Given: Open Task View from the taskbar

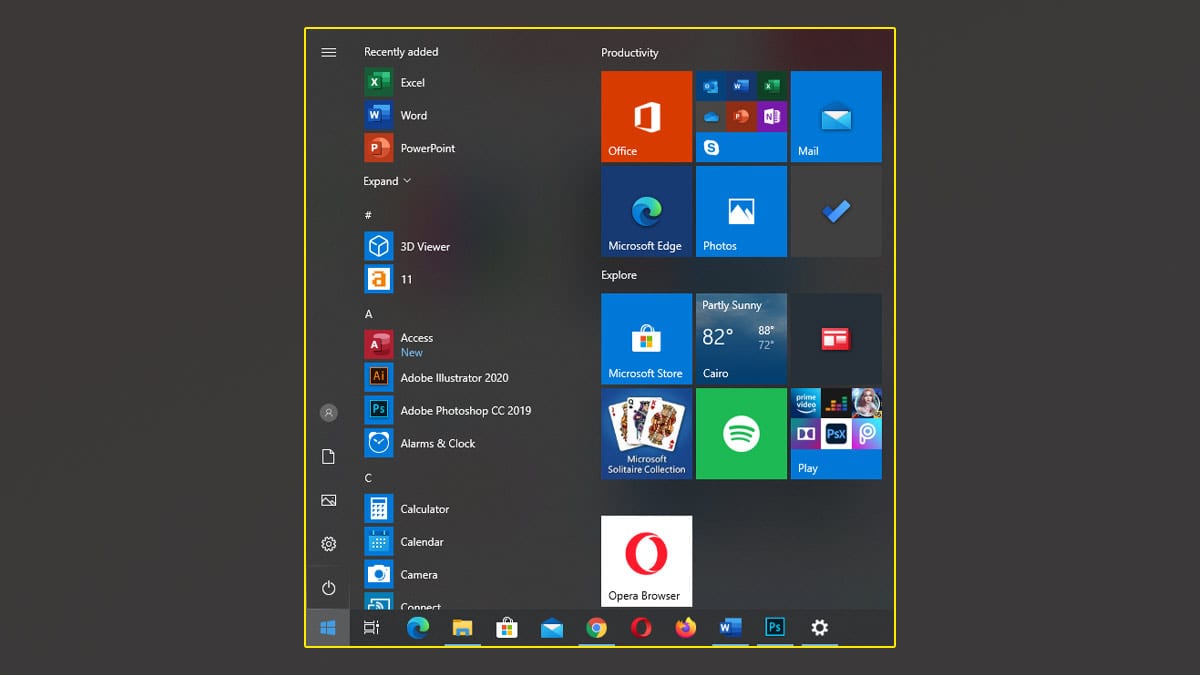Looking at the screenshot, I should coord(371,628).
